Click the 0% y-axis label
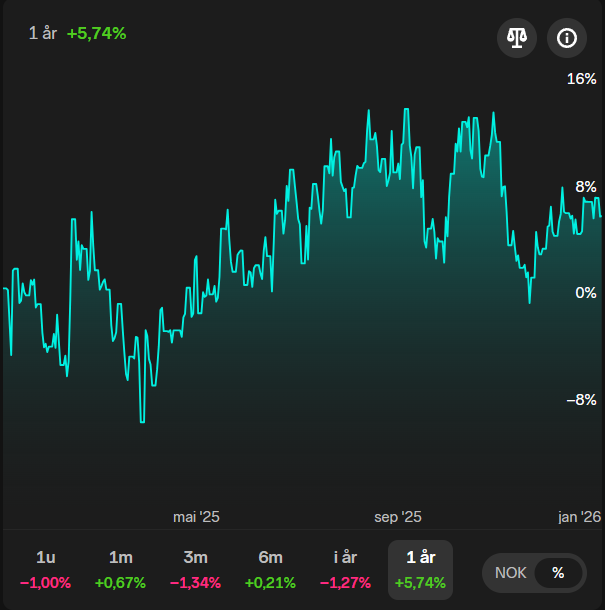605x610 pixels. point(585,293)
